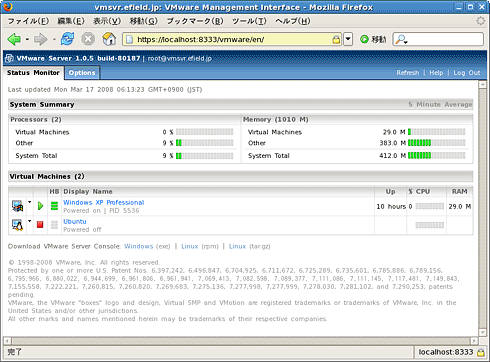The width and height of the screenshot is (490, 362).
Task: Click the "Powered off" status text
Action: coord(82,230)
